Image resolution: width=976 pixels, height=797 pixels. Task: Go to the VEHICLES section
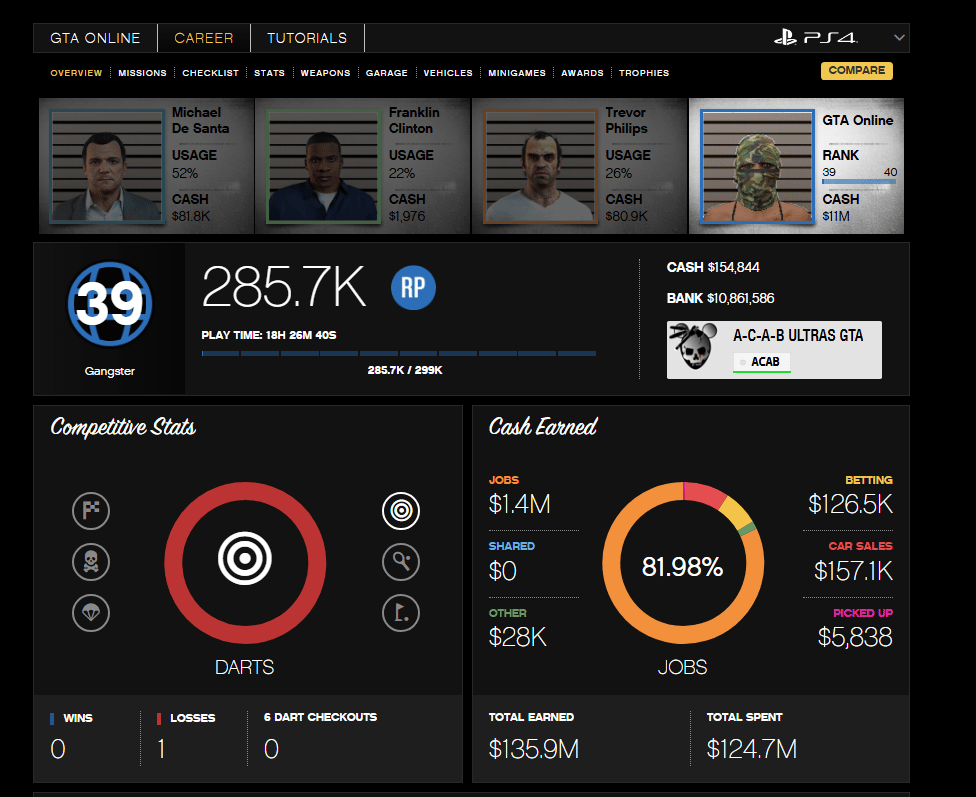point(448,73)
